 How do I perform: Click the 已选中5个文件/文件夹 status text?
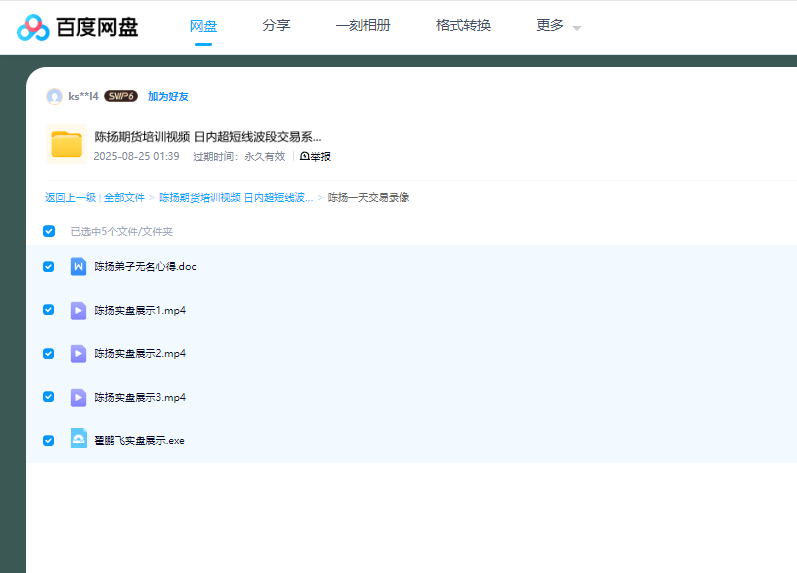point(121,232)
